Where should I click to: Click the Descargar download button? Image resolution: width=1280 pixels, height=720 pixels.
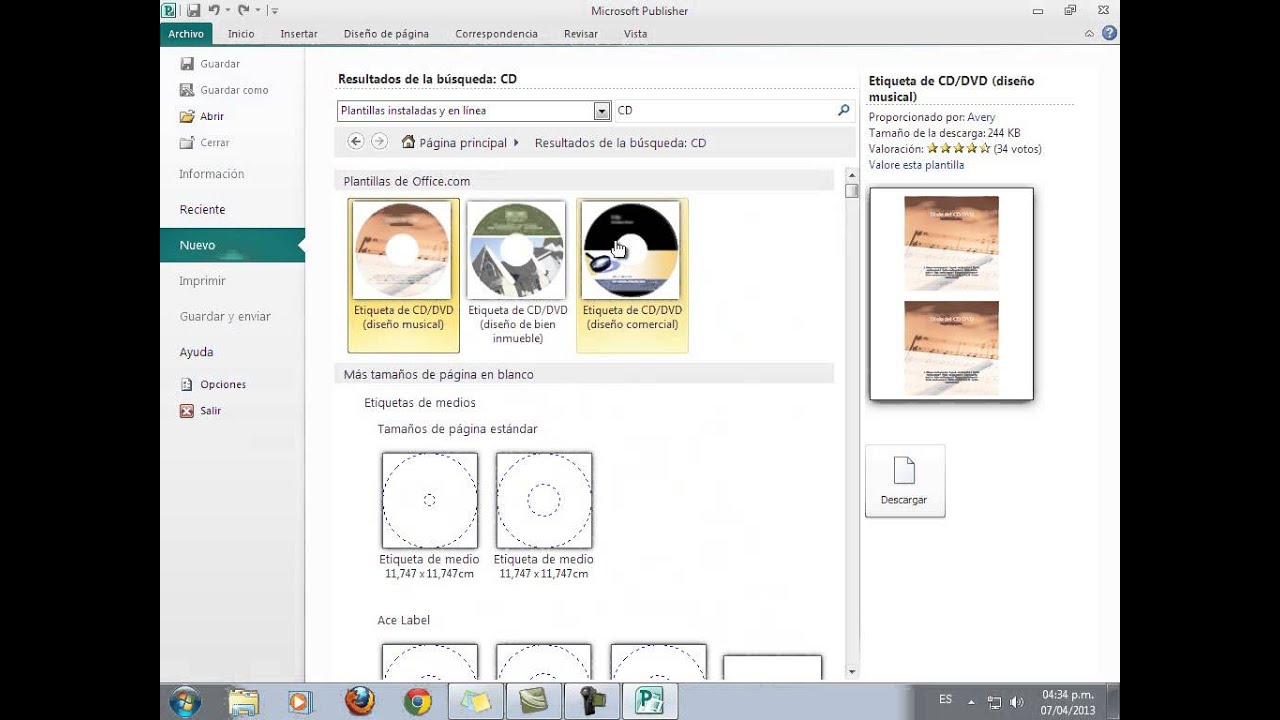click(905, 481)
